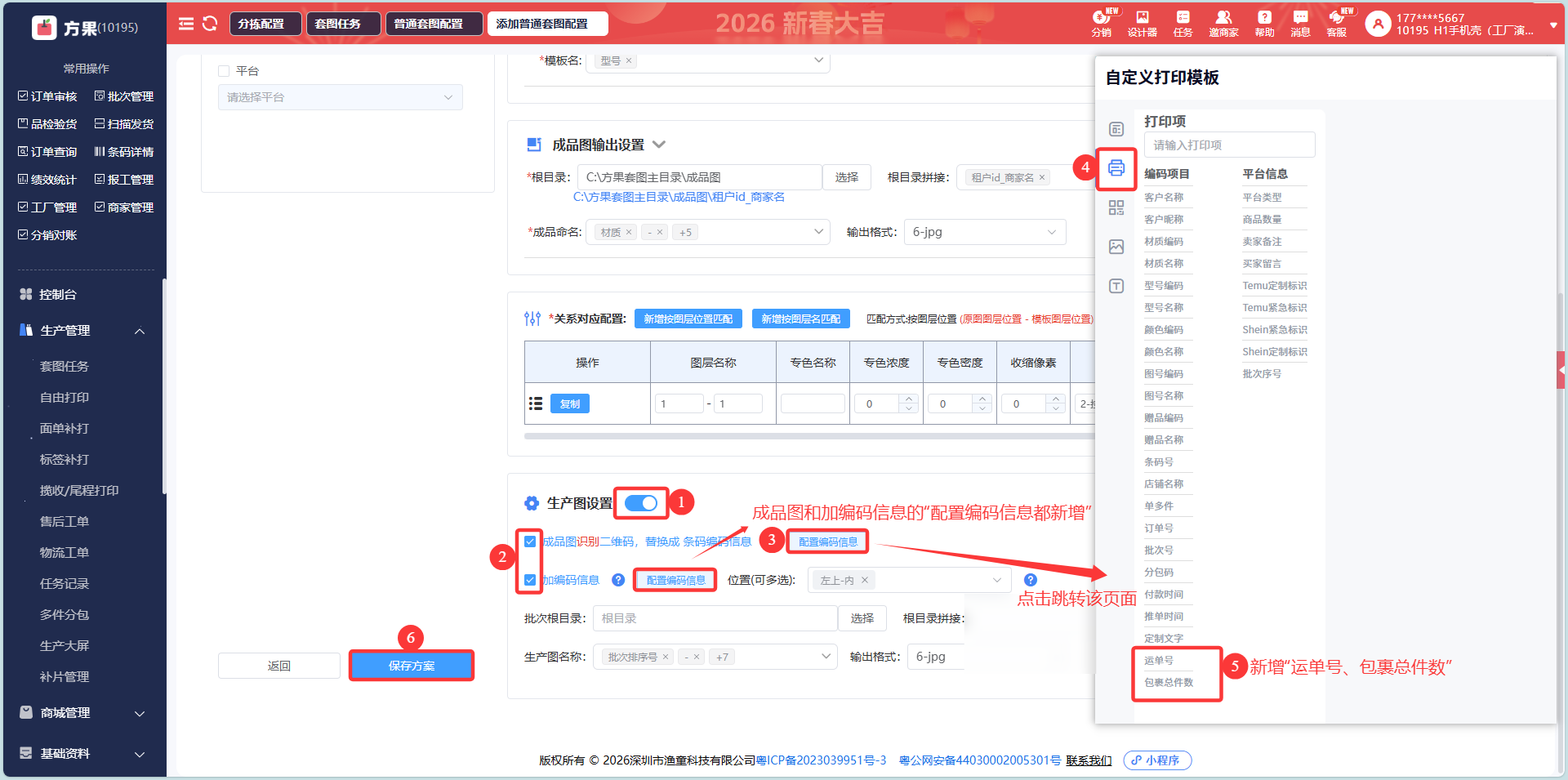Viewport: 1568px width, 780px height.
Task: Click the 请输入打印项 search field
Action: 1229,145
